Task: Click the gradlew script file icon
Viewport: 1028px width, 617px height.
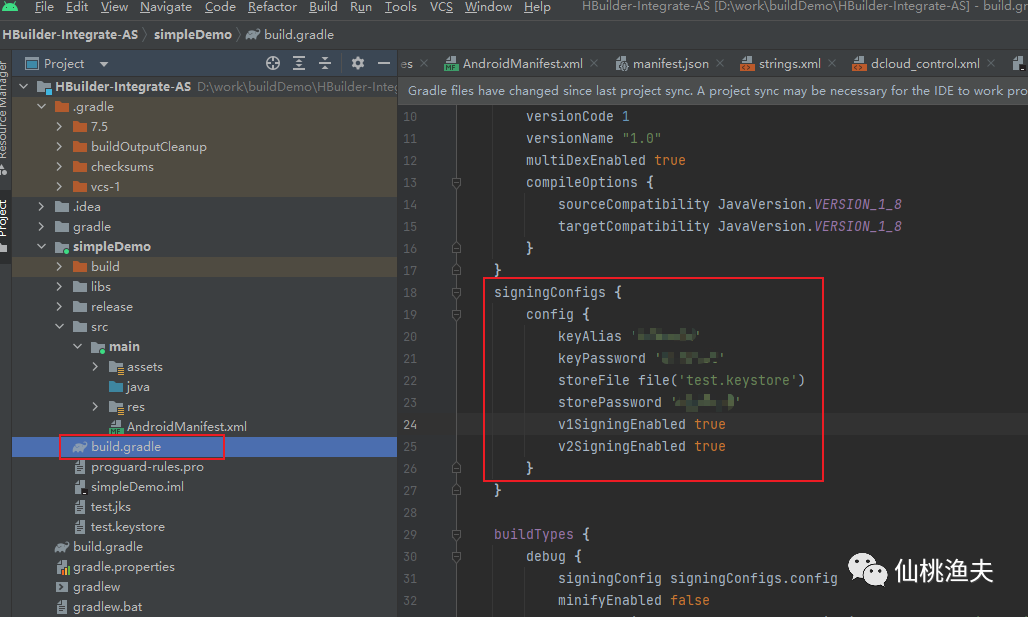Action: pyautogui.click(x=62, y=587)
